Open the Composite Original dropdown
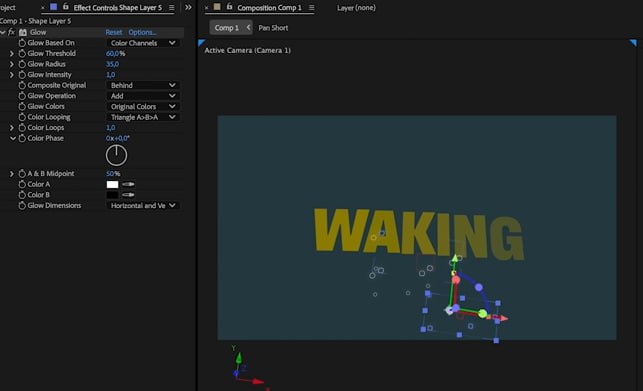Viewport: 643px width, 391px height. [x=143, y=85]
